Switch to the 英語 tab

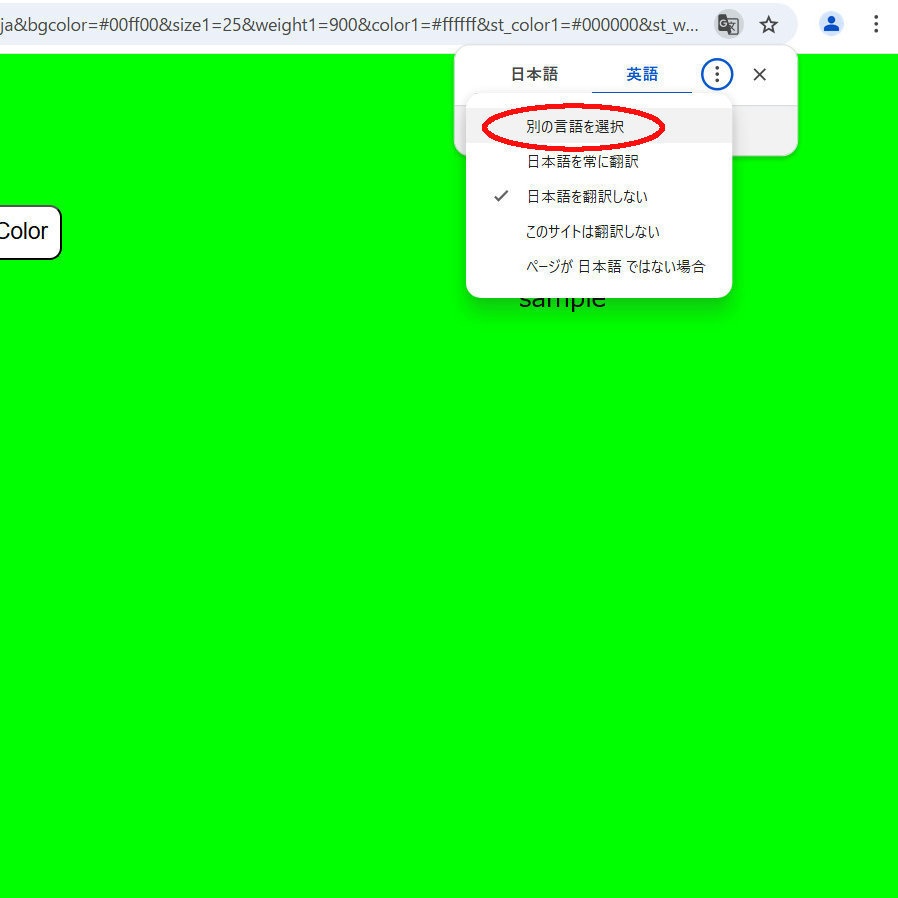[x=641, y=74]
